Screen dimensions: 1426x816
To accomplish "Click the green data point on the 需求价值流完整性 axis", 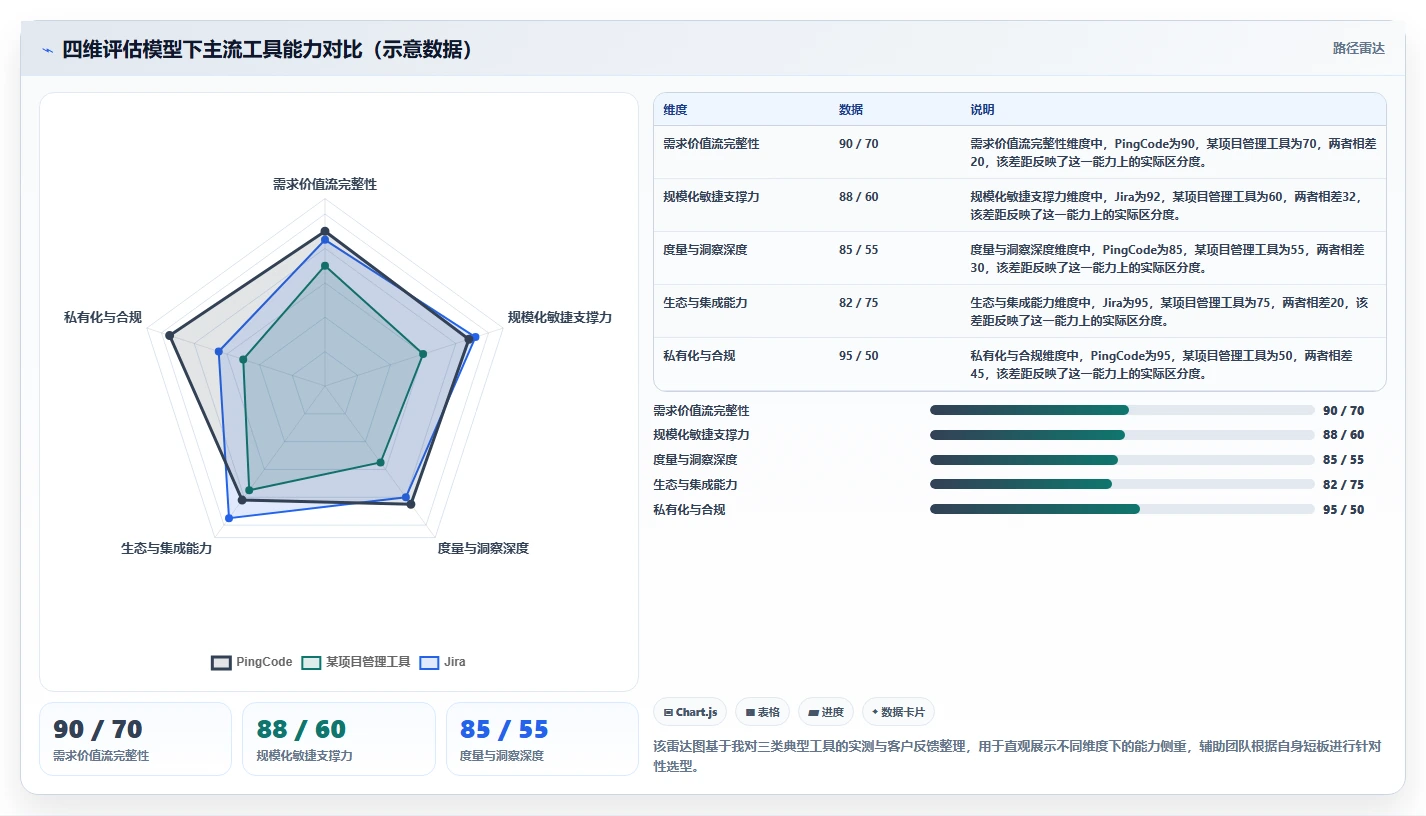I will [x=325, y=266].
